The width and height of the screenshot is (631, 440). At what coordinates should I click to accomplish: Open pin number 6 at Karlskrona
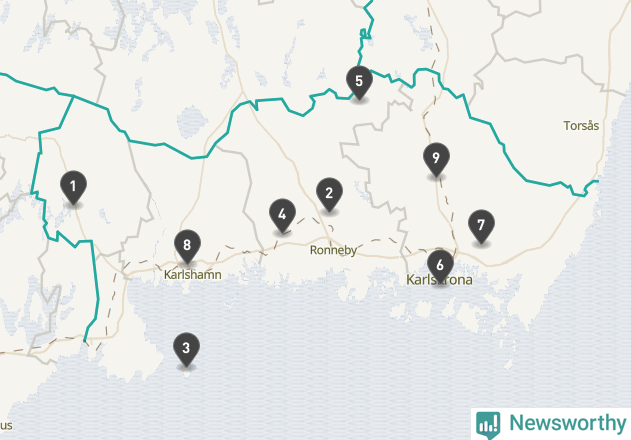pos(440,266)
